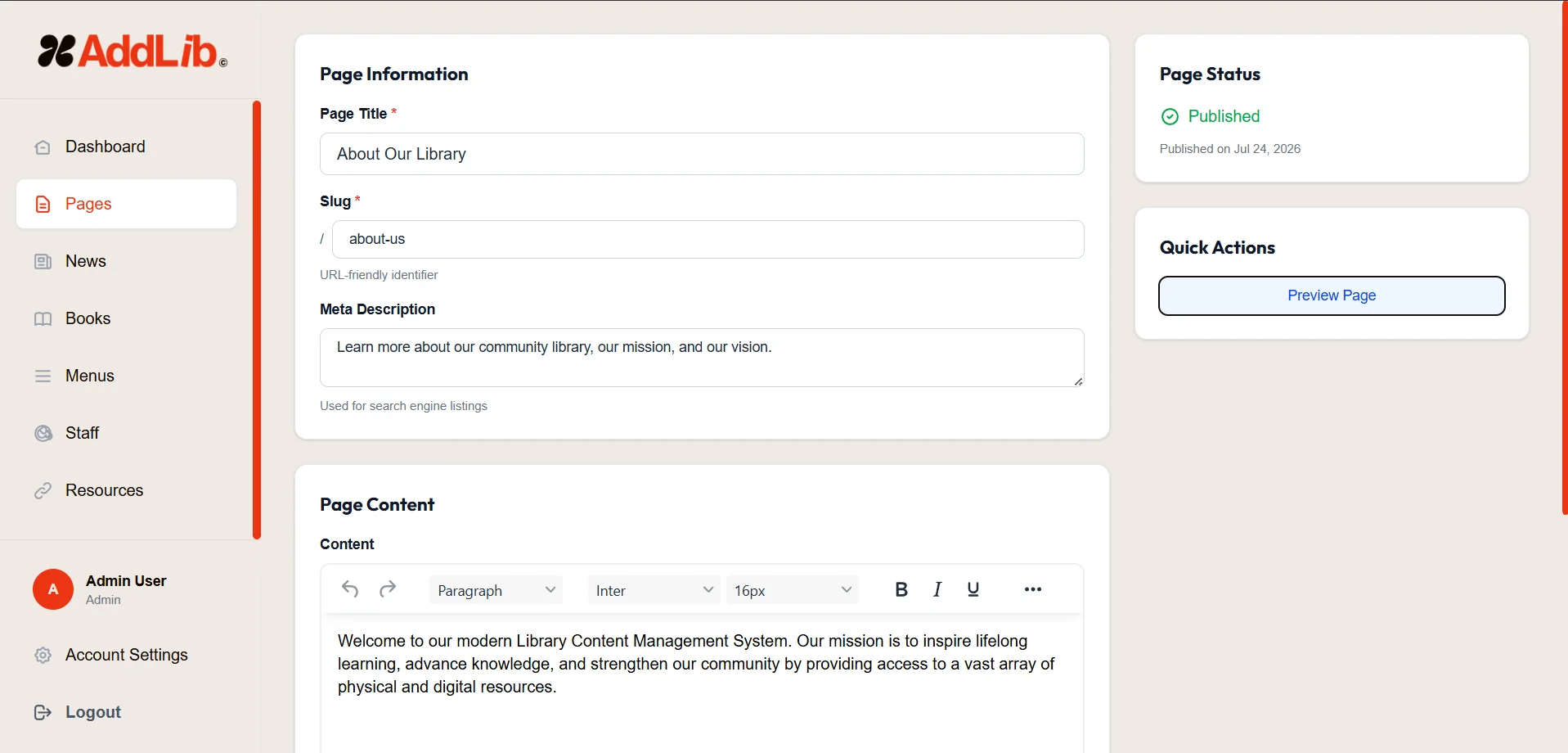The height and width of the screenshot is (753, 1568).
Task: Open the Inter font family dropdown
Action: pos(654,590)
